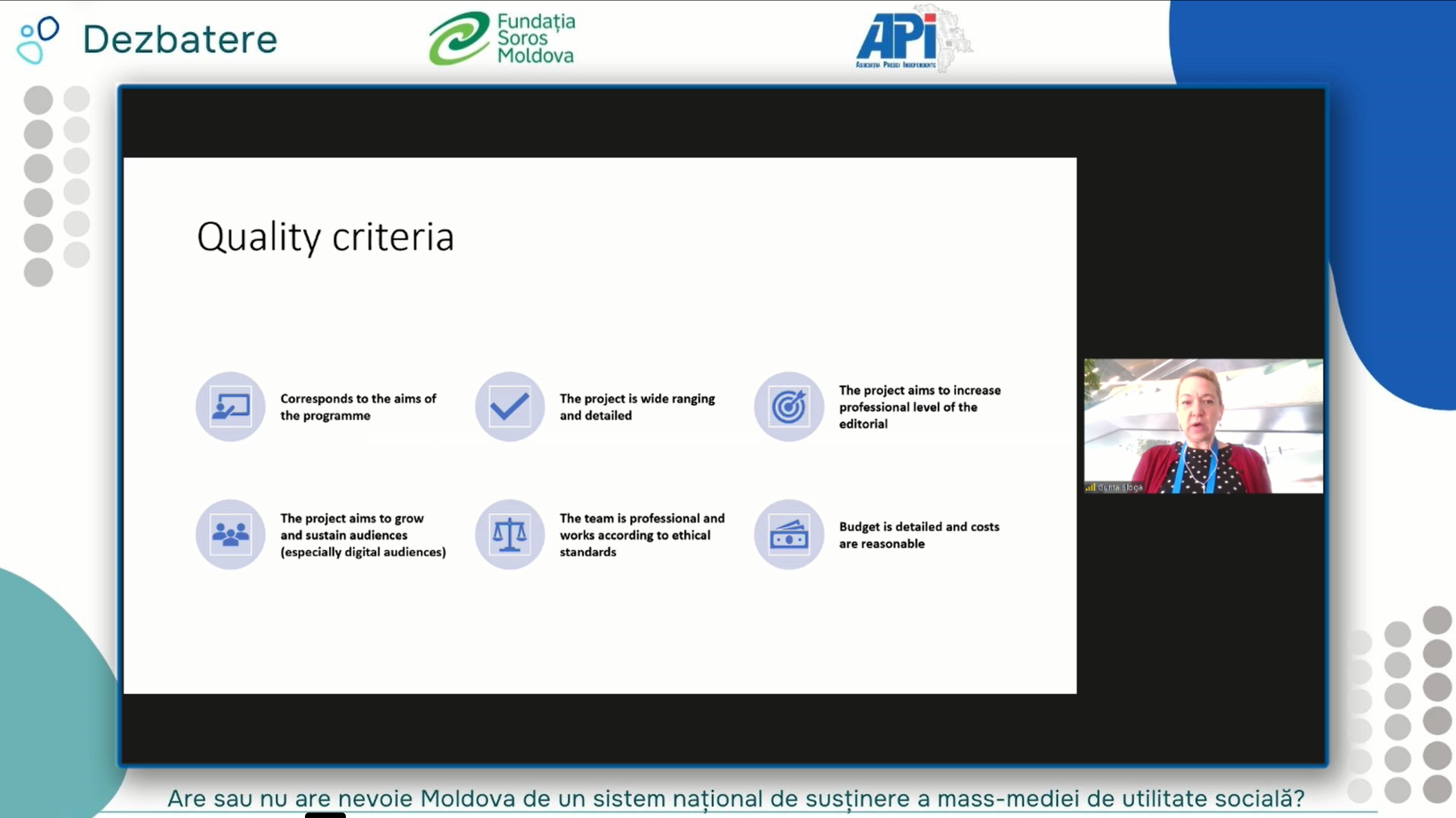Click the "increase professional level of the editorial" text
This screenshot has height=818, width=1456.
(x=919, y=407)
